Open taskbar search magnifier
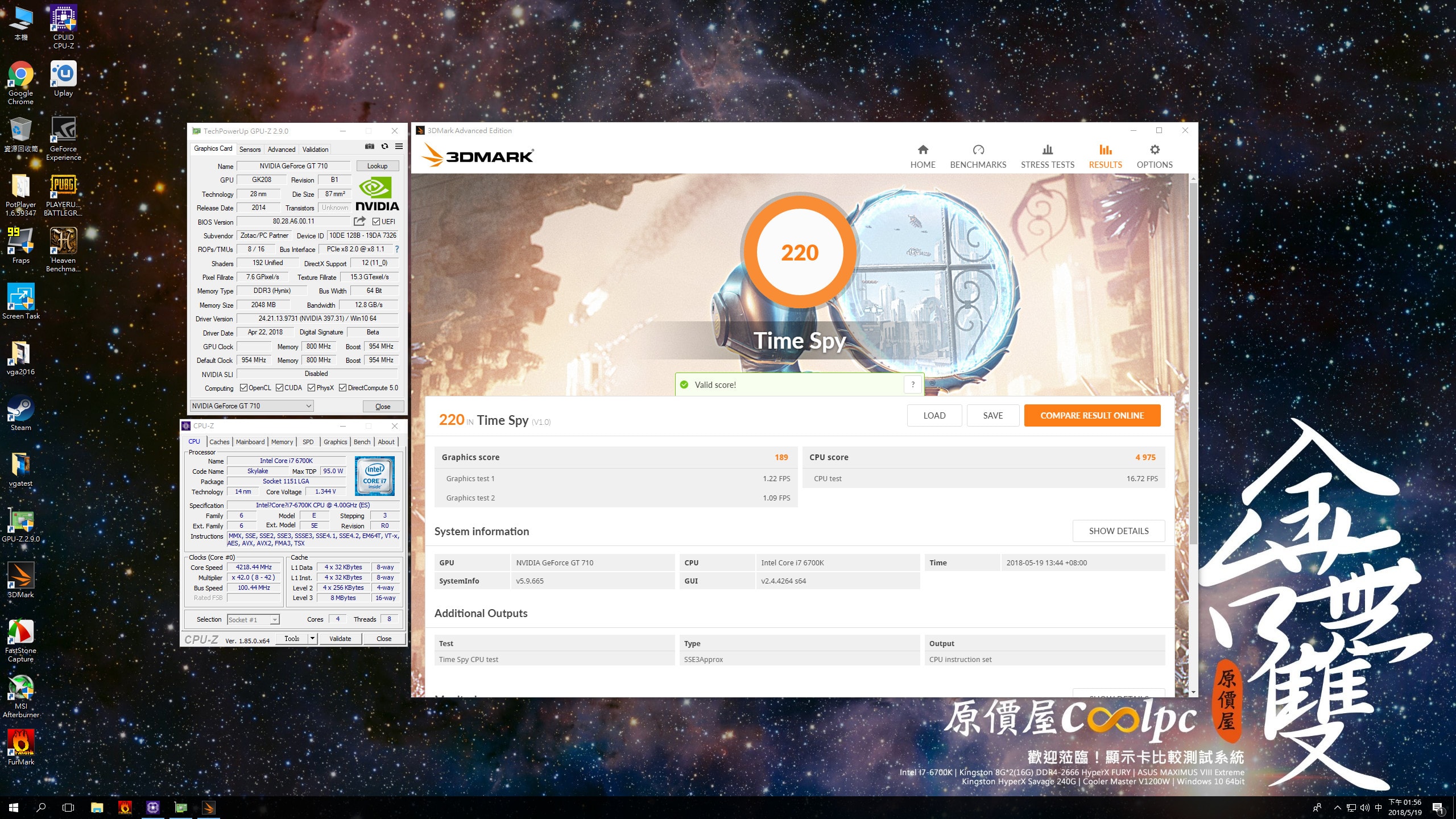The image size is (1456, 819). tap(41, 808)
